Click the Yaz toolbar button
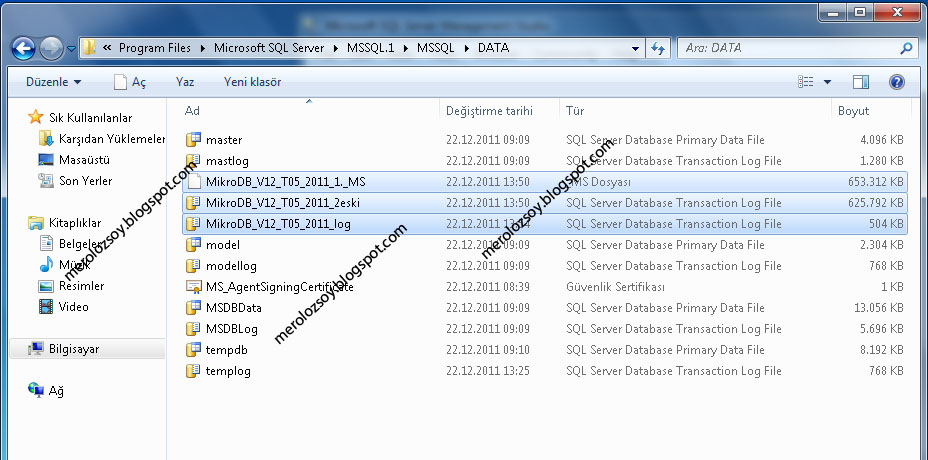This screenshot has width=928, height=460. click(185, 82)
